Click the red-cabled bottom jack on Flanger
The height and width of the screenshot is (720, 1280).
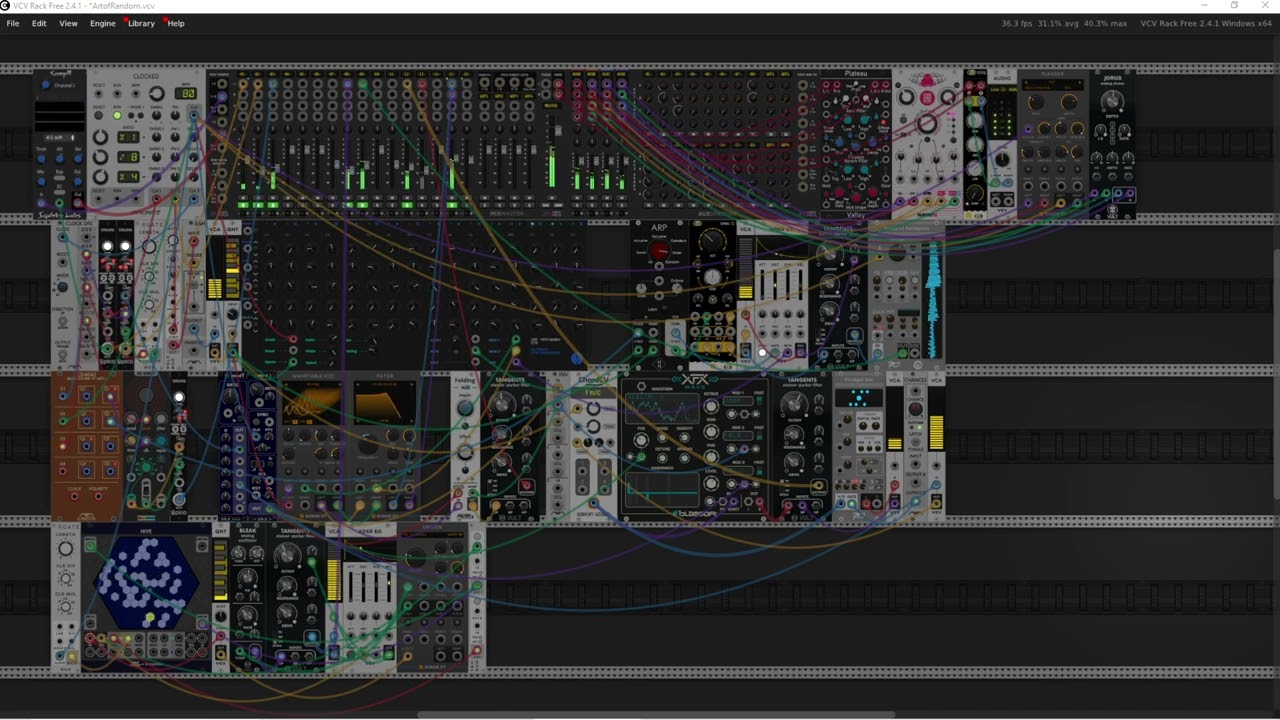coord(1044,203)
